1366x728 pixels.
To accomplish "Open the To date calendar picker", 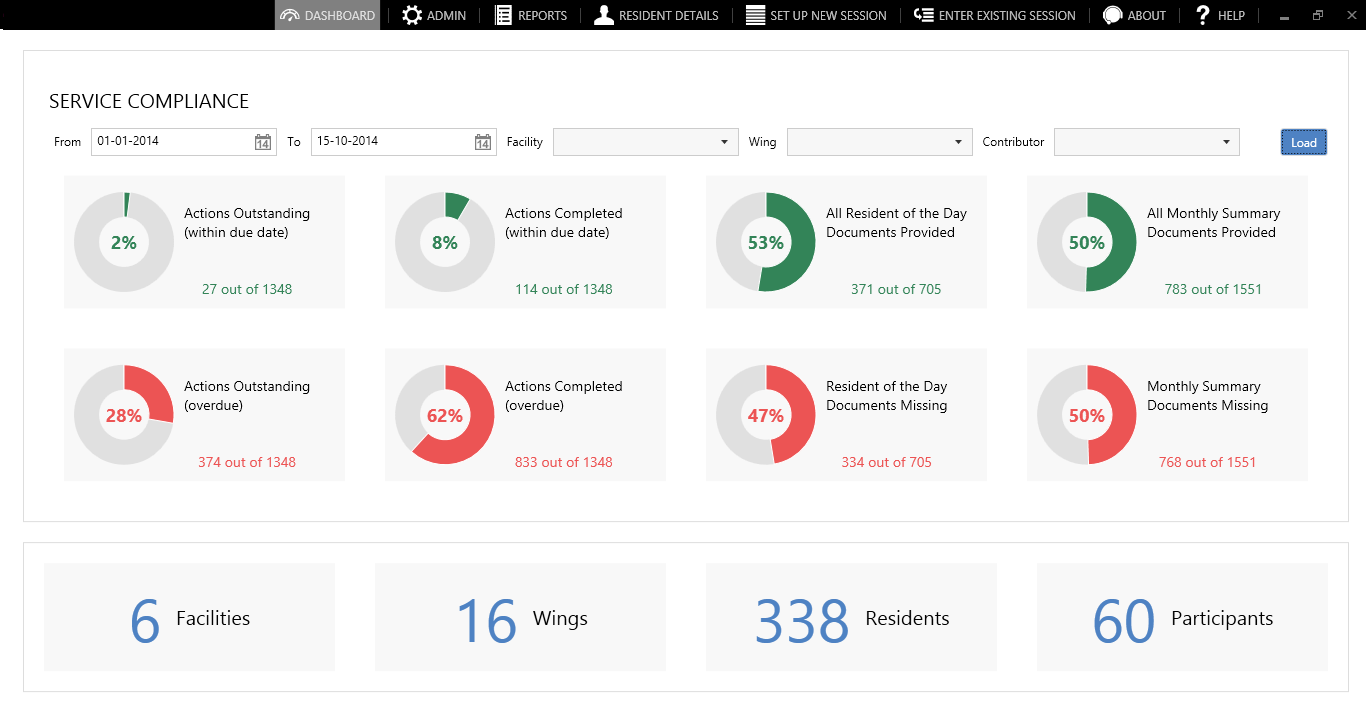I will point(482,142).
